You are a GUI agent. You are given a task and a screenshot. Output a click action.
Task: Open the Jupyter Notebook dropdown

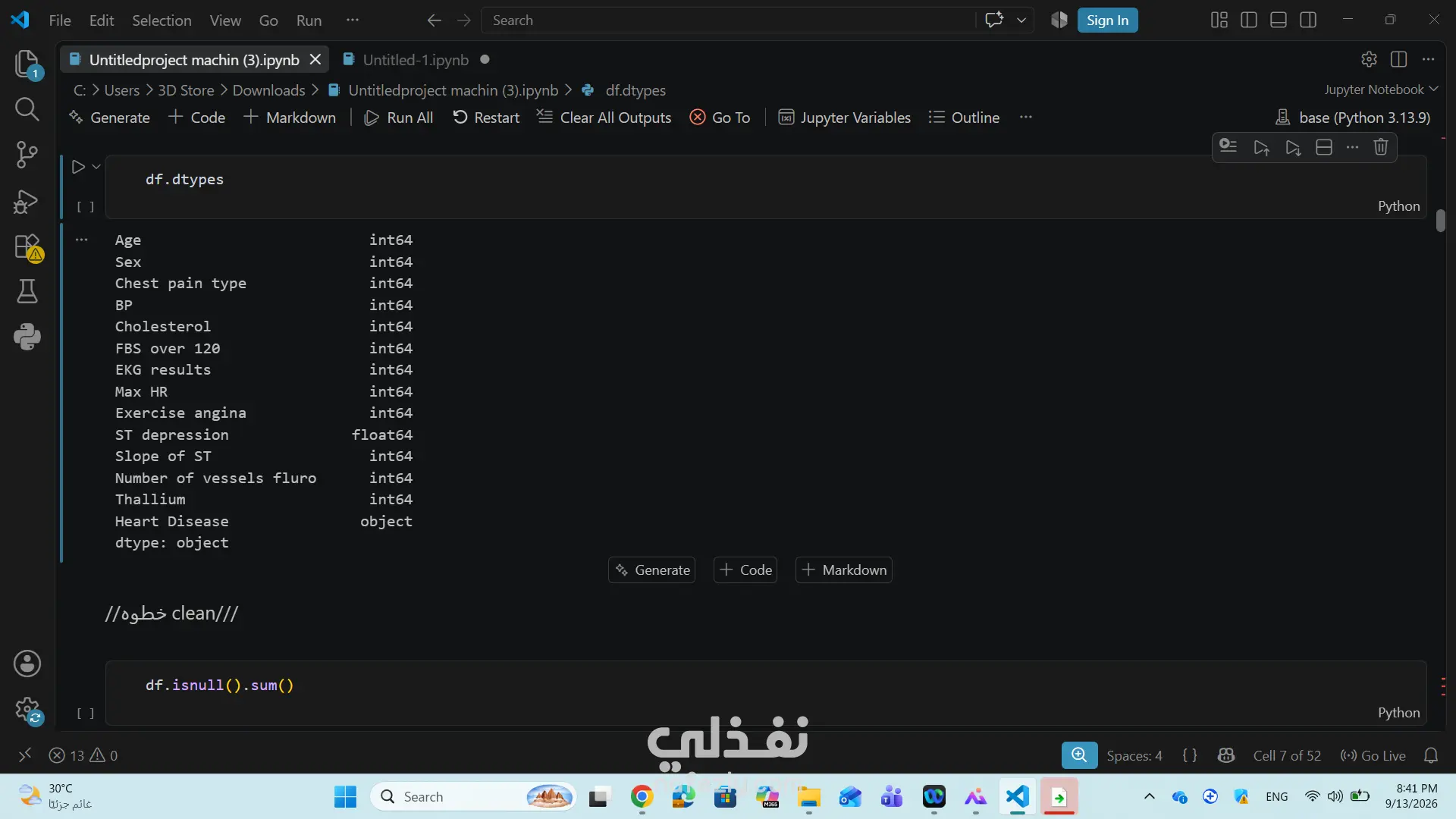click(x=1381, y=89)
